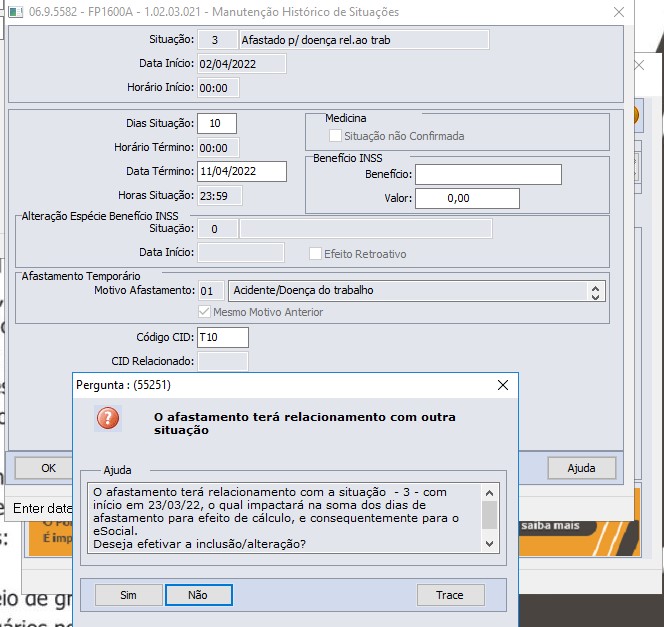Close the background window behind the dialog

pos(639,65)
